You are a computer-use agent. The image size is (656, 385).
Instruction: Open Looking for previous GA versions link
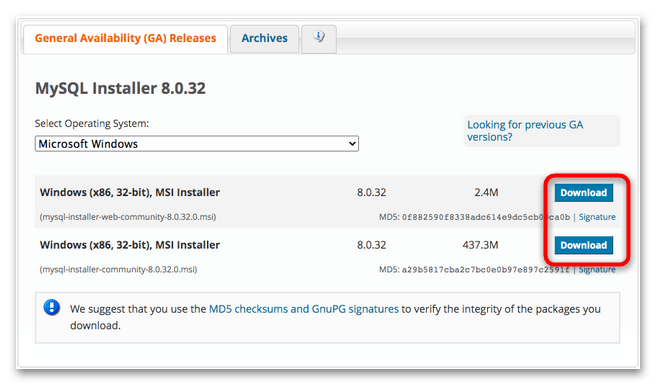click(525, 131)
